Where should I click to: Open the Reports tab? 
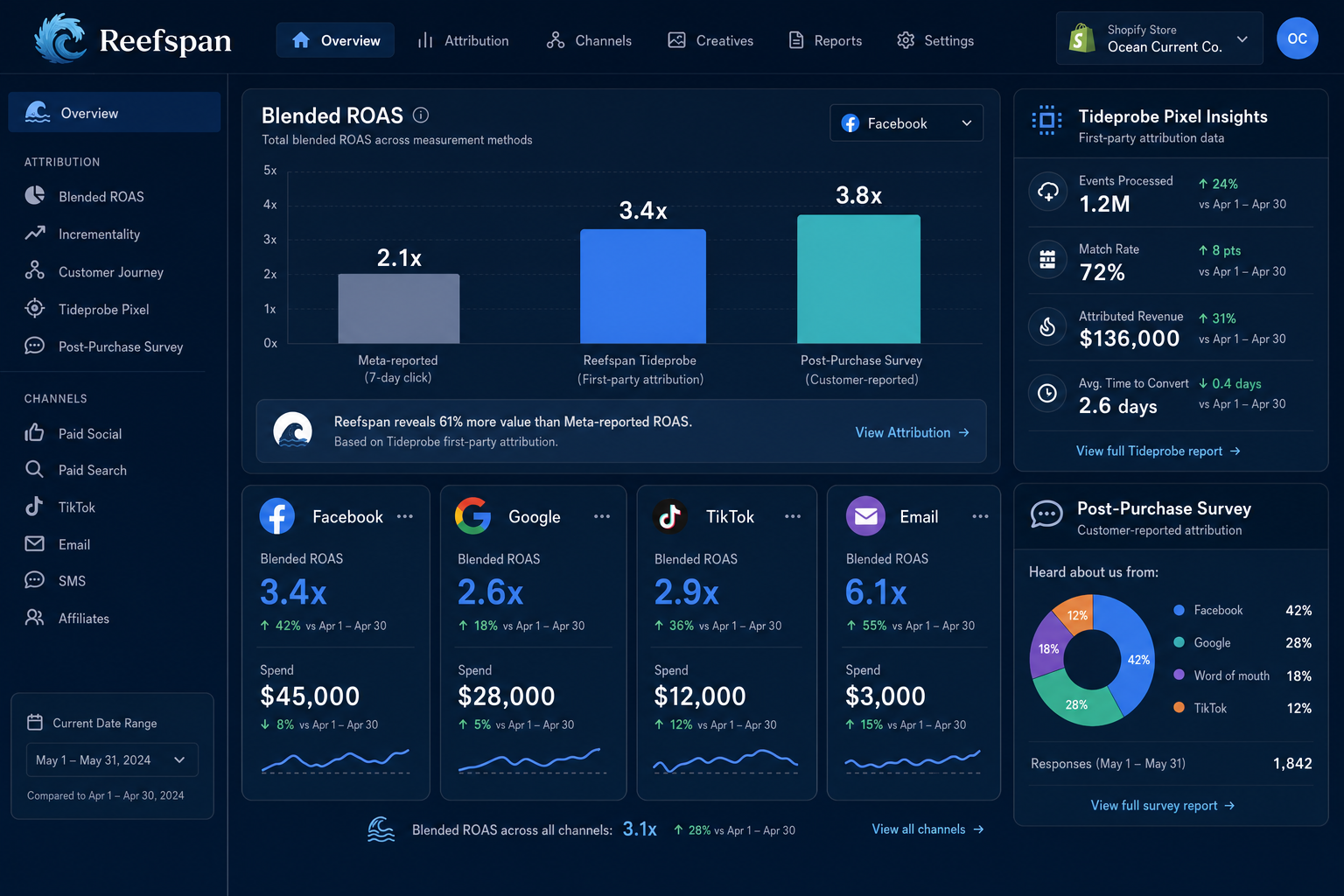tap(825, 40)
